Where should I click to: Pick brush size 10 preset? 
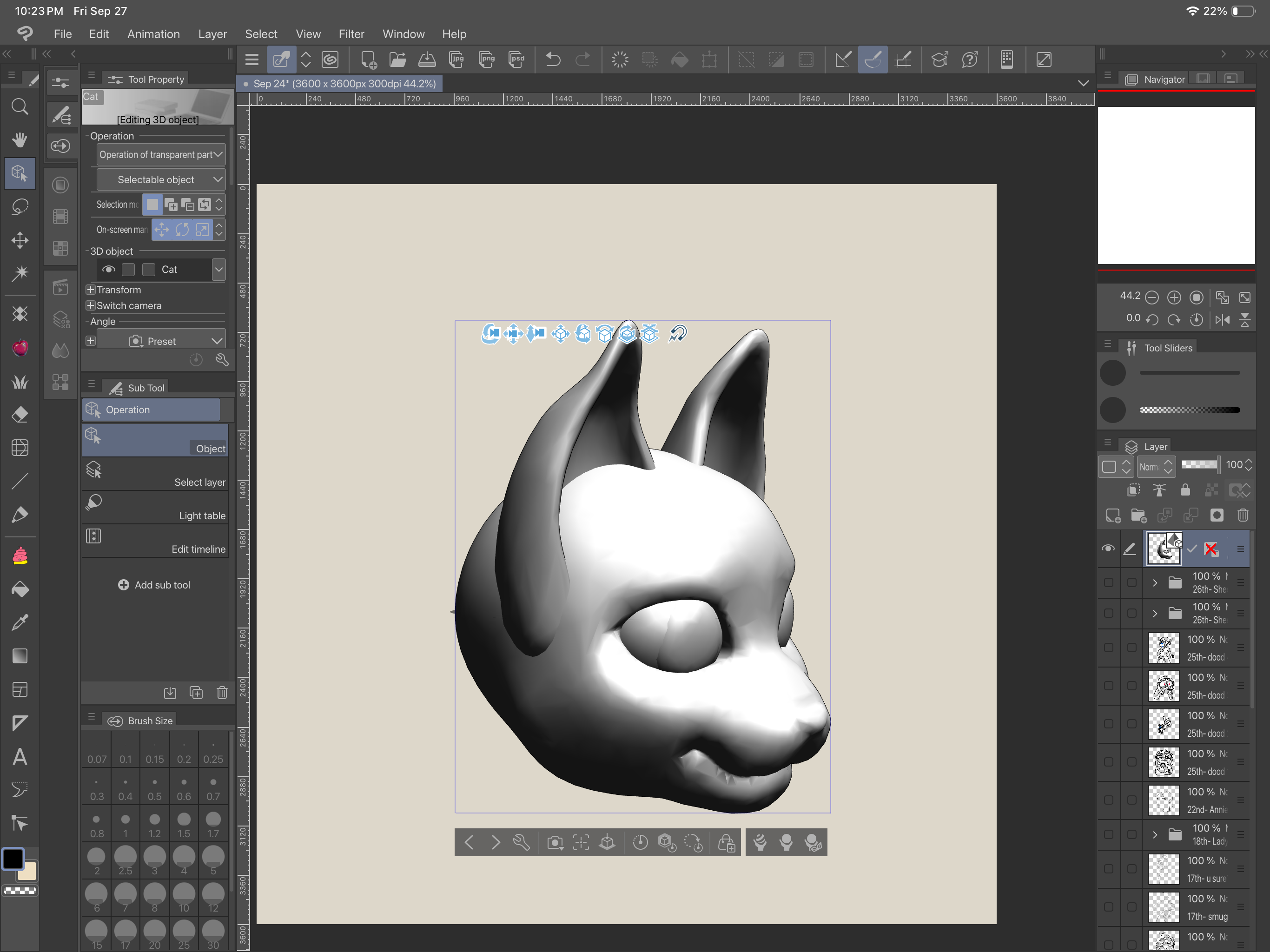pos(184,898)
